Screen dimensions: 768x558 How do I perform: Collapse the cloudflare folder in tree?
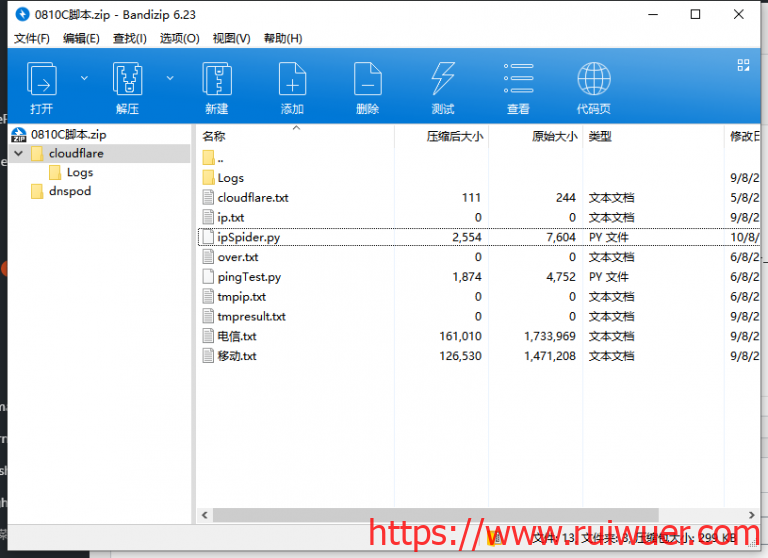tap(19, 154)
